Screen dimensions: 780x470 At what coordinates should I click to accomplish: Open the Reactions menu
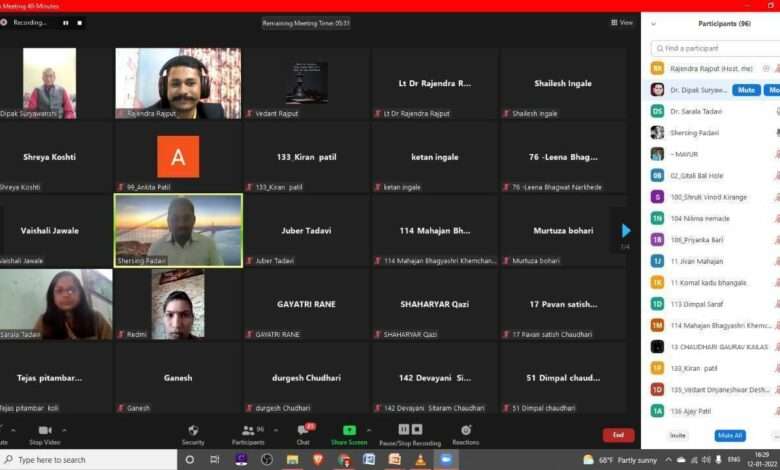pos(465,431)
